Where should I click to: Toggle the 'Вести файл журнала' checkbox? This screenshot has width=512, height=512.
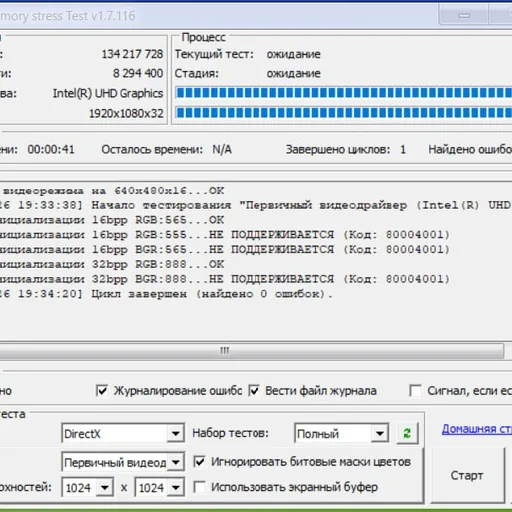(x=254, y=391)
